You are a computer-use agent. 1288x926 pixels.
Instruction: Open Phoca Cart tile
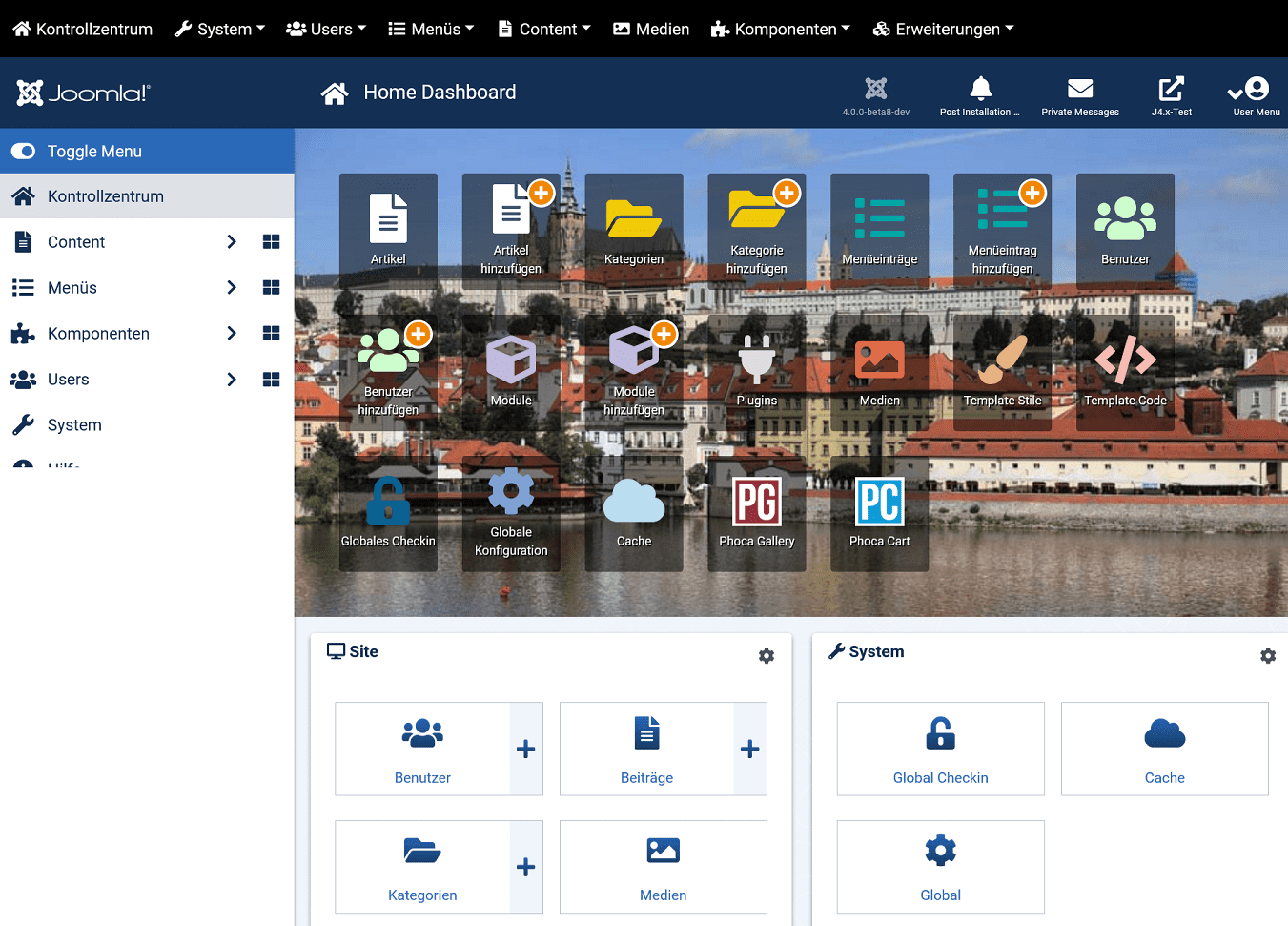coord(880,514)
